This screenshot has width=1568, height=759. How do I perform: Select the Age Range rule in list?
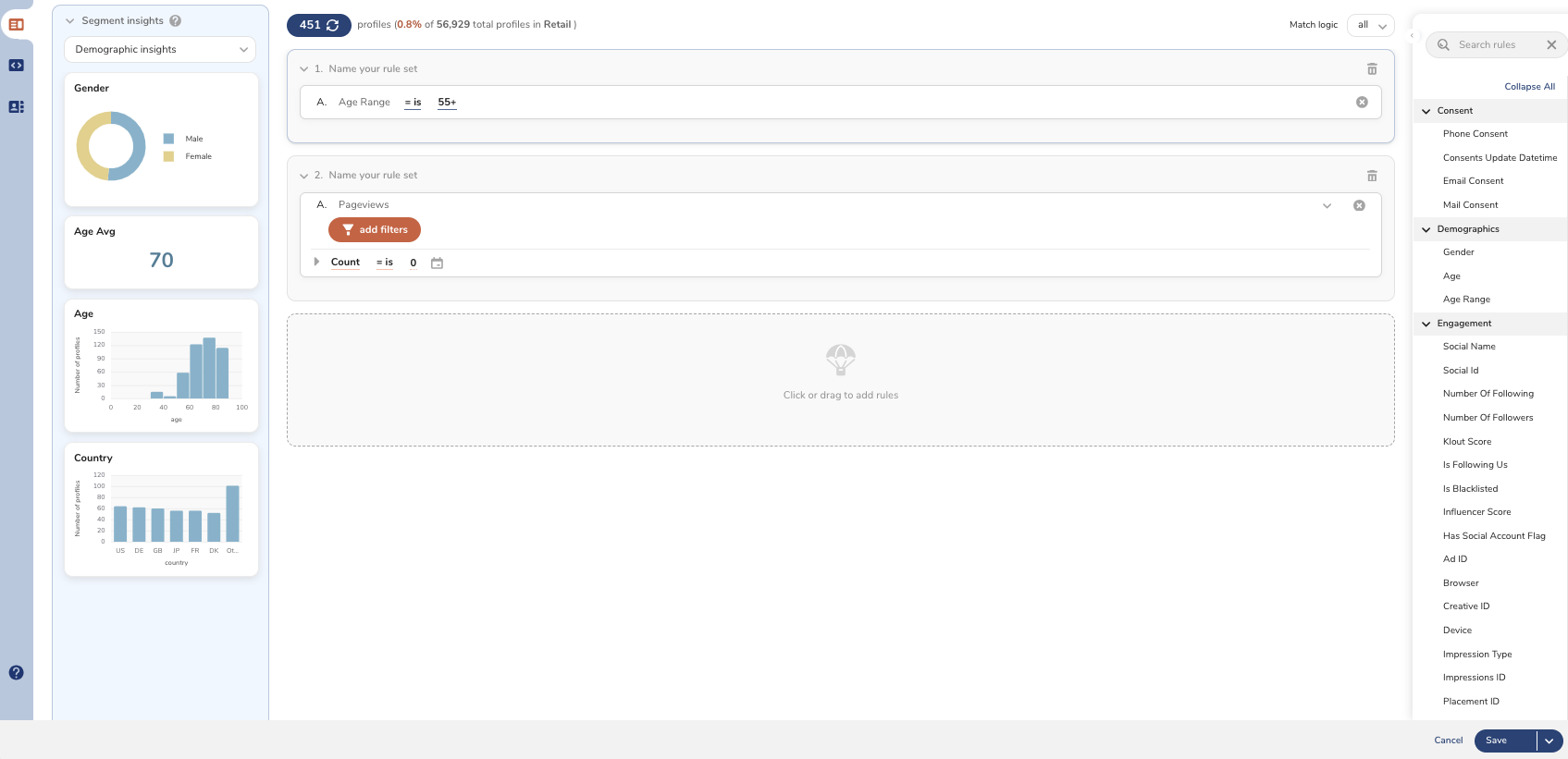(x=1466, y=300)
